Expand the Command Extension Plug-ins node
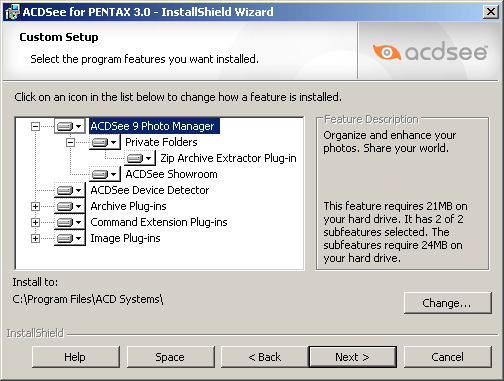 tap(35, 222)
